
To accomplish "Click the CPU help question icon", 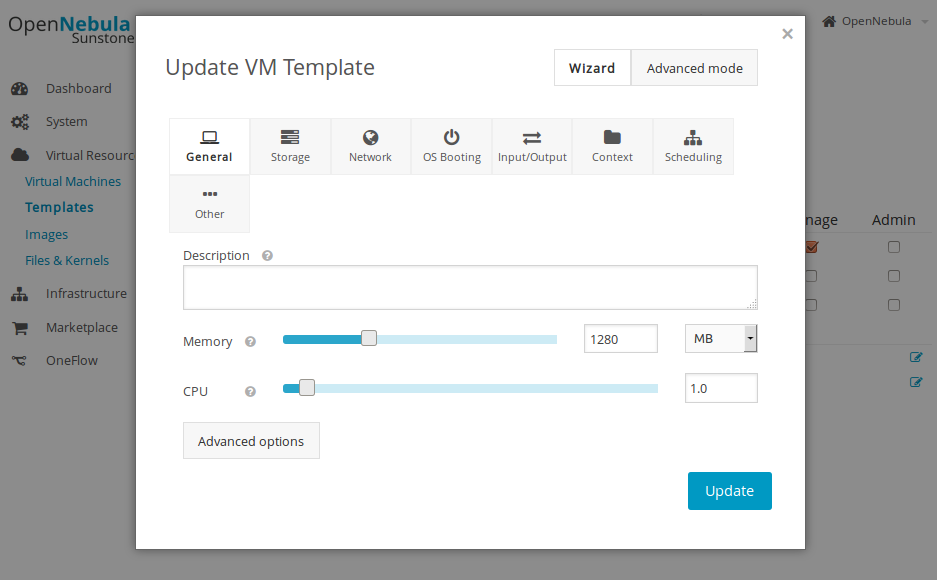I will click(250, 392).
